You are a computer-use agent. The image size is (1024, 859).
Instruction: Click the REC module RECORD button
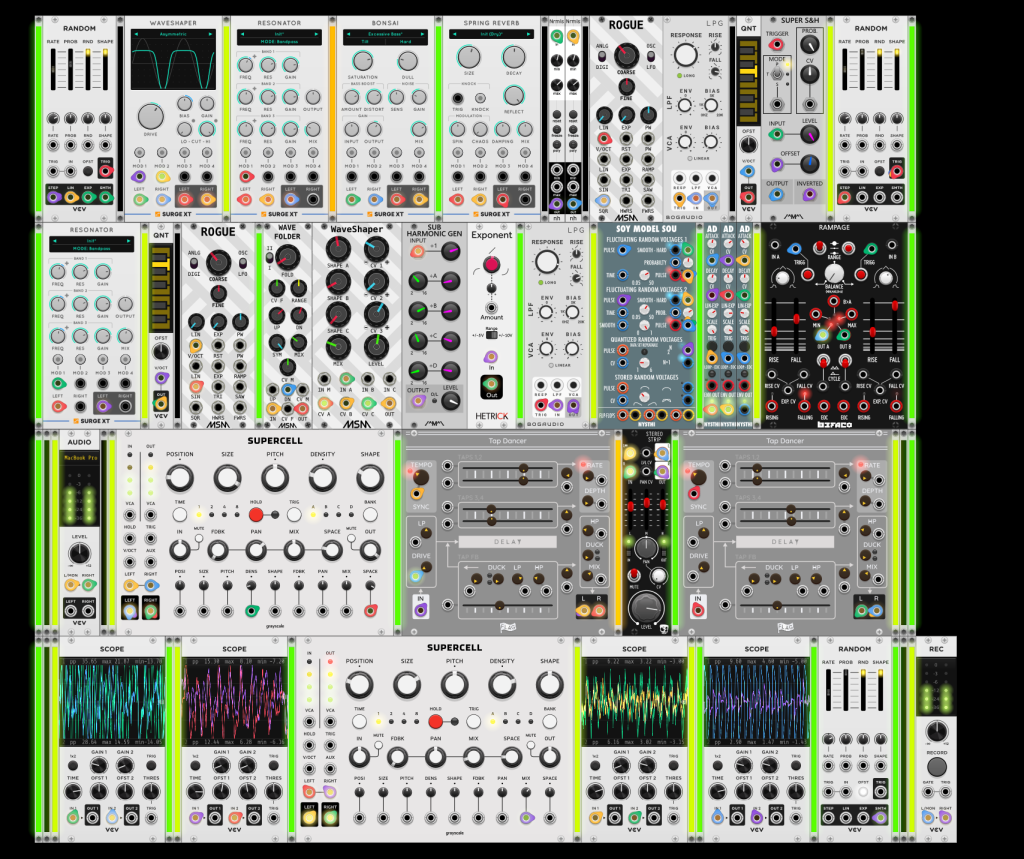click(x=936, y=766)
